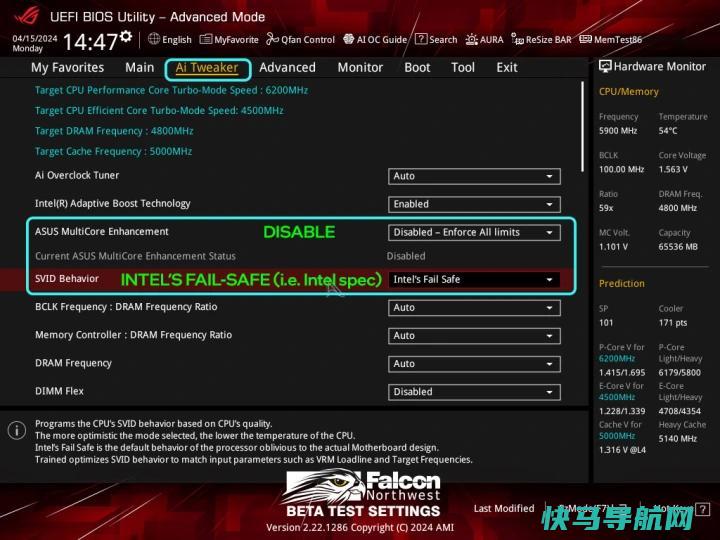Click the 5000MHz Cache prediction value
The image size is (720, 540).
pos(617,436)
